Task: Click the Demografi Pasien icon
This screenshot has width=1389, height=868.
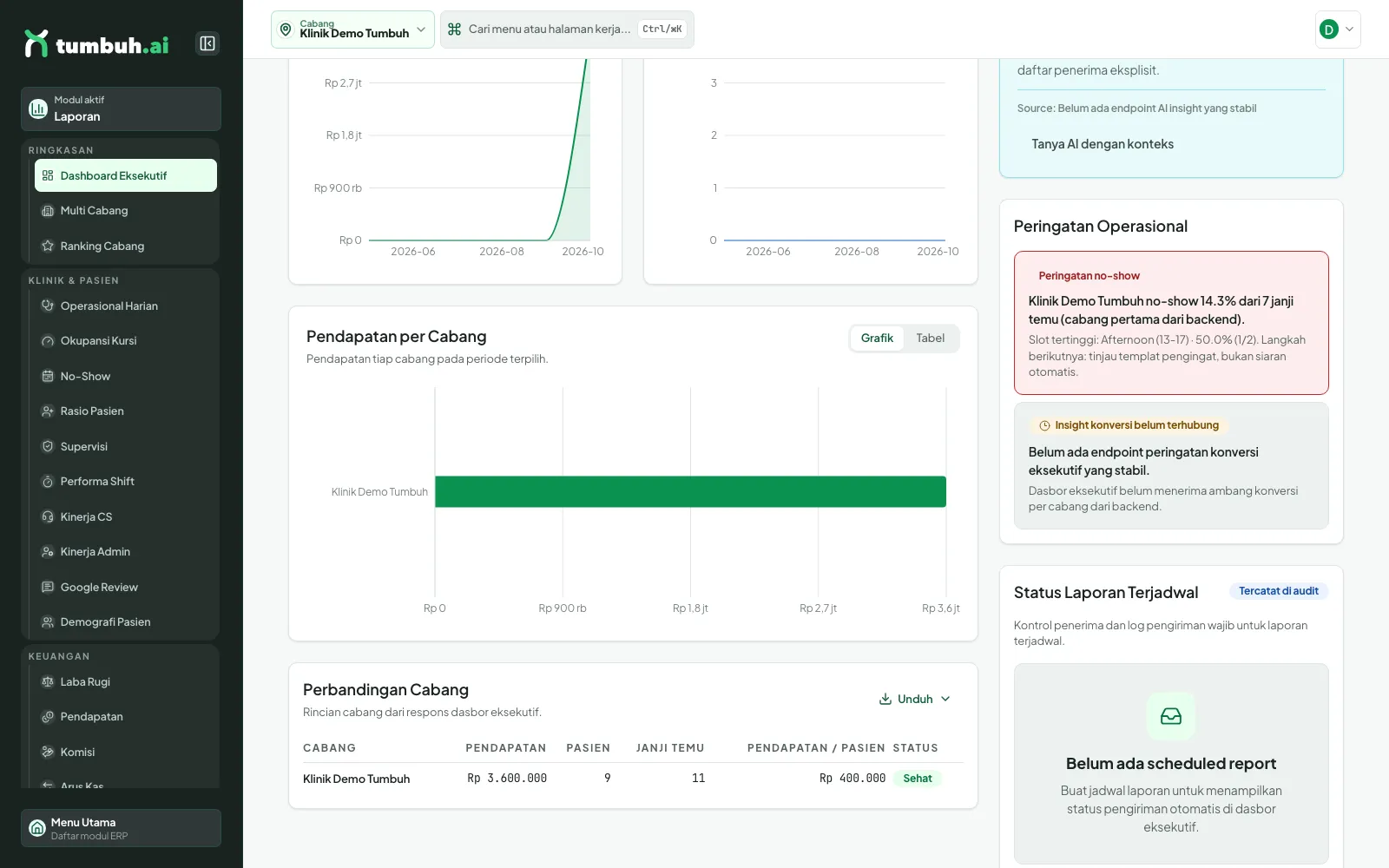Action: click(48, 622)
